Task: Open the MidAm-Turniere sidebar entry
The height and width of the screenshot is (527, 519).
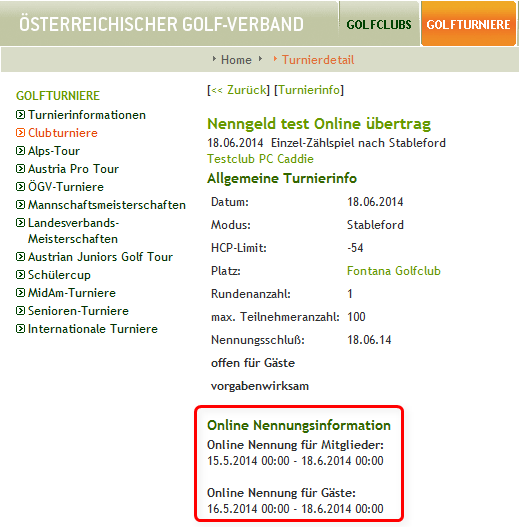Action: [x=72, y=293]
